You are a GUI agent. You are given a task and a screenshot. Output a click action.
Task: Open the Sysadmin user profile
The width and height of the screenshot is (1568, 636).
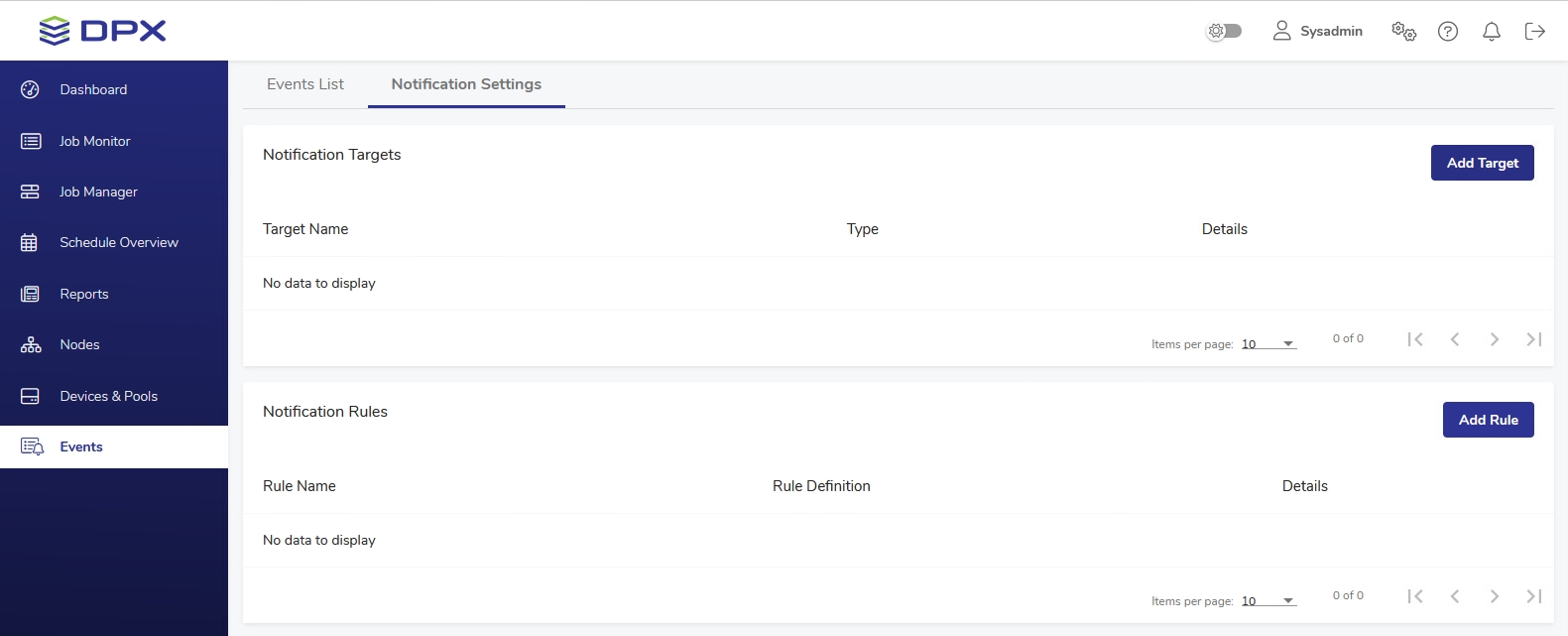pos(1317,31)
